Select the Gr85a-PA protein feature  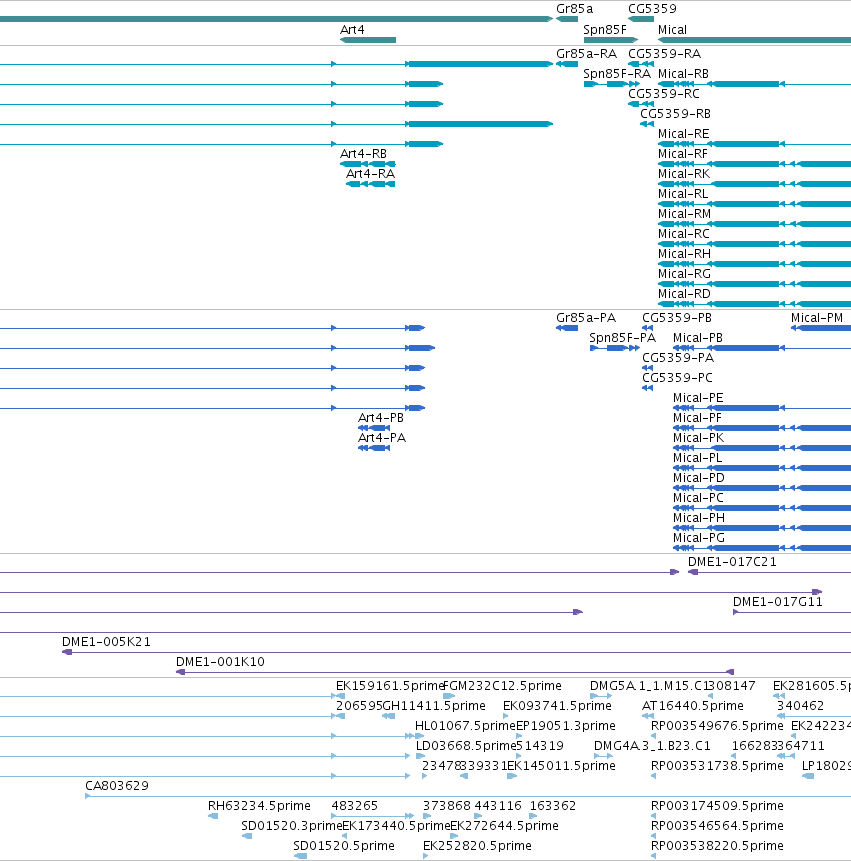coord(567,328)
